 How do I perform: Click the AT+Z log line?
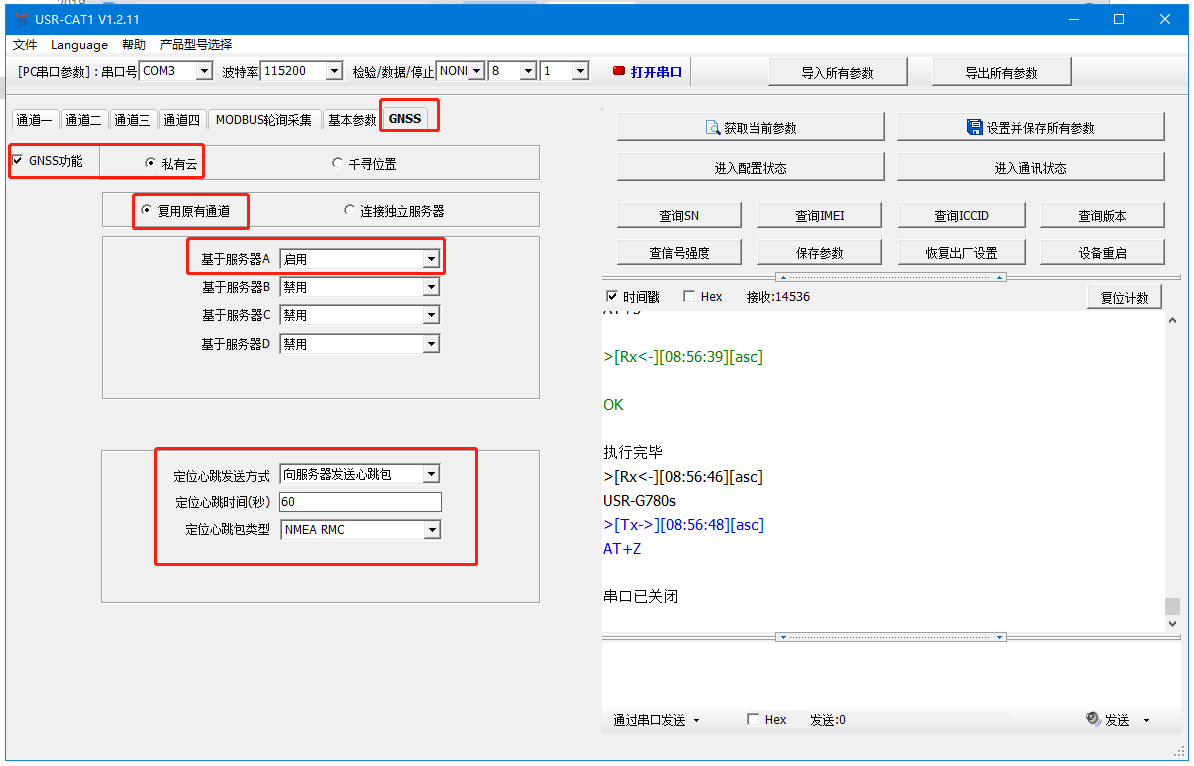621,548
